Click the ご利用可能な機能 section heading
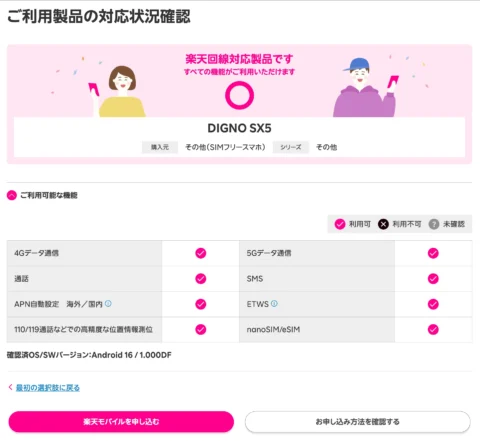This screenshot has height=441, width=480. click(49, 195)
